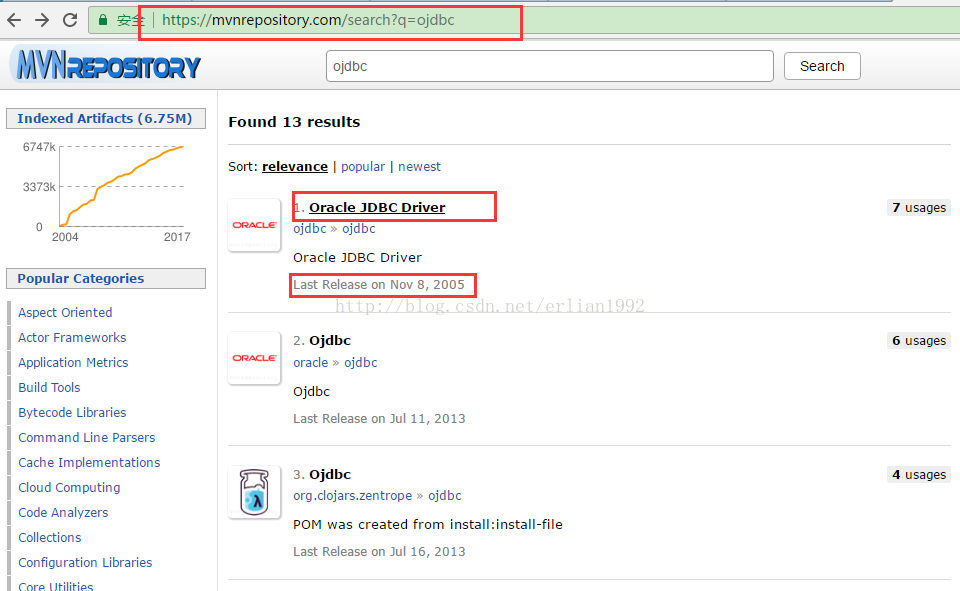Click the Oracle logo beside result 2 Ojdbc
This screenshot has height=591, width=960.
(254, 358)
